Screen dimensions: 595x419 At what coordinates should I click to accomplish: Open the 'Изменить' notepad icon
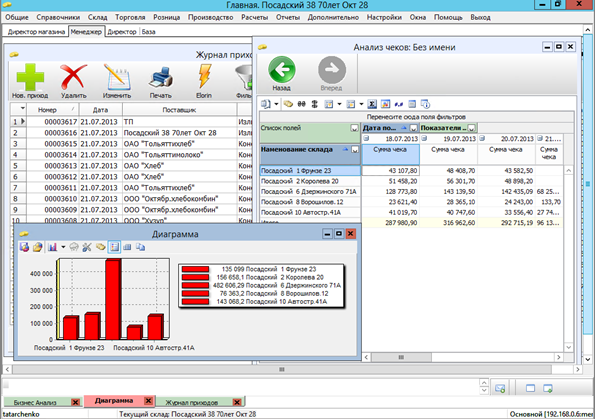(117, 77)
